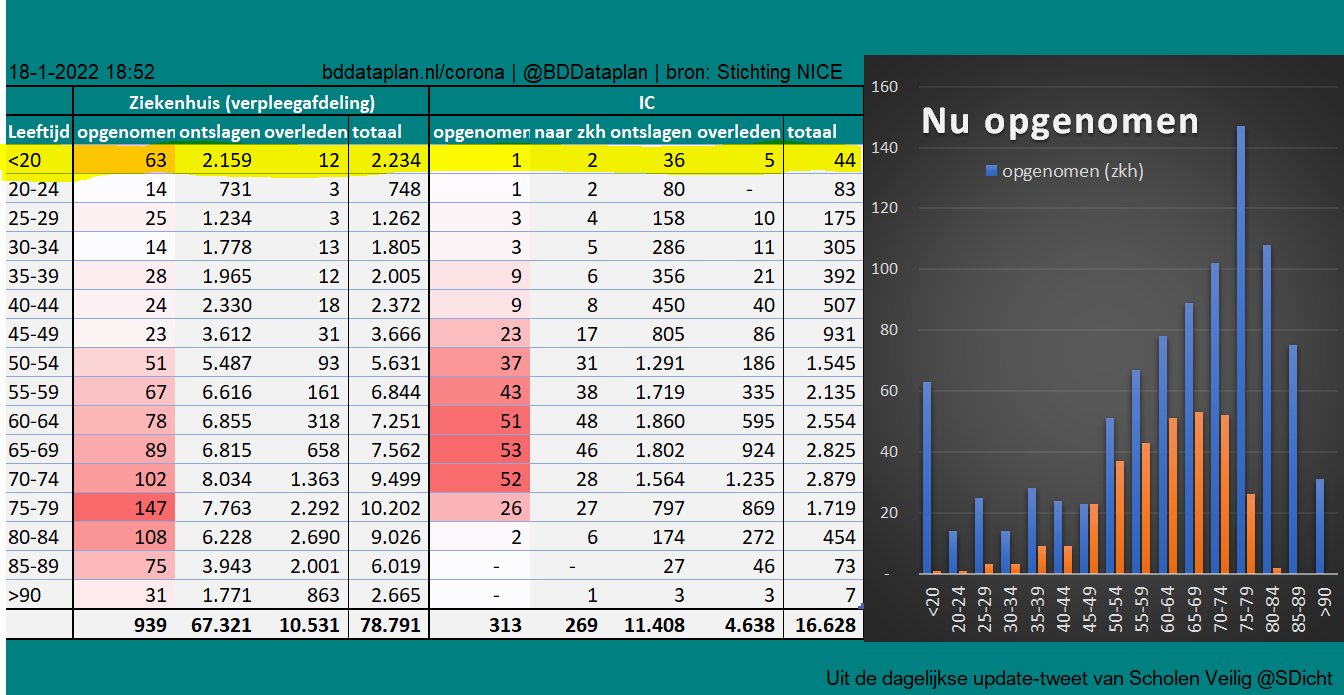Image resolution: width=1344 pixels, height=695 pixels.
Task: Select the value 863 in >90 row
Action: 325,595
